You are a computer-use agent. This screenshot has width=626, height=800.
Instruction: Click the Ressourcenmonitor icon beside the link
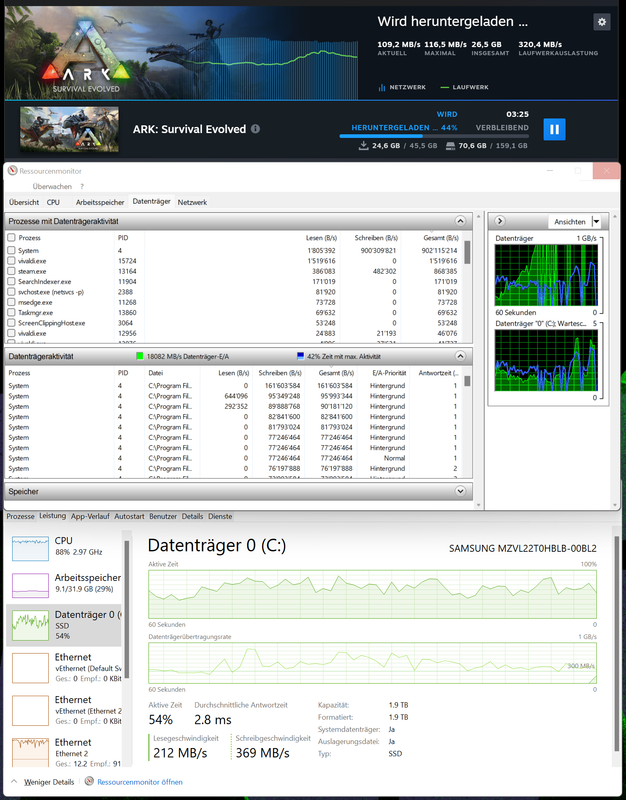[89, 781]
